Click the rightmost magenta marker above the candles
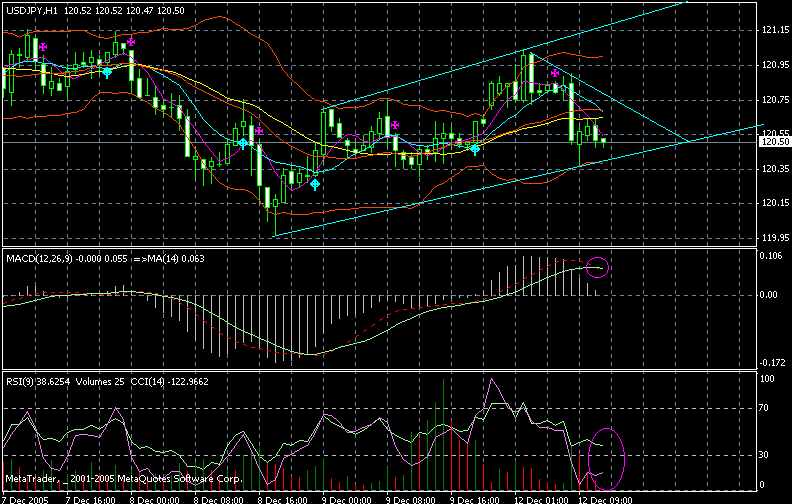 point(555,74)
